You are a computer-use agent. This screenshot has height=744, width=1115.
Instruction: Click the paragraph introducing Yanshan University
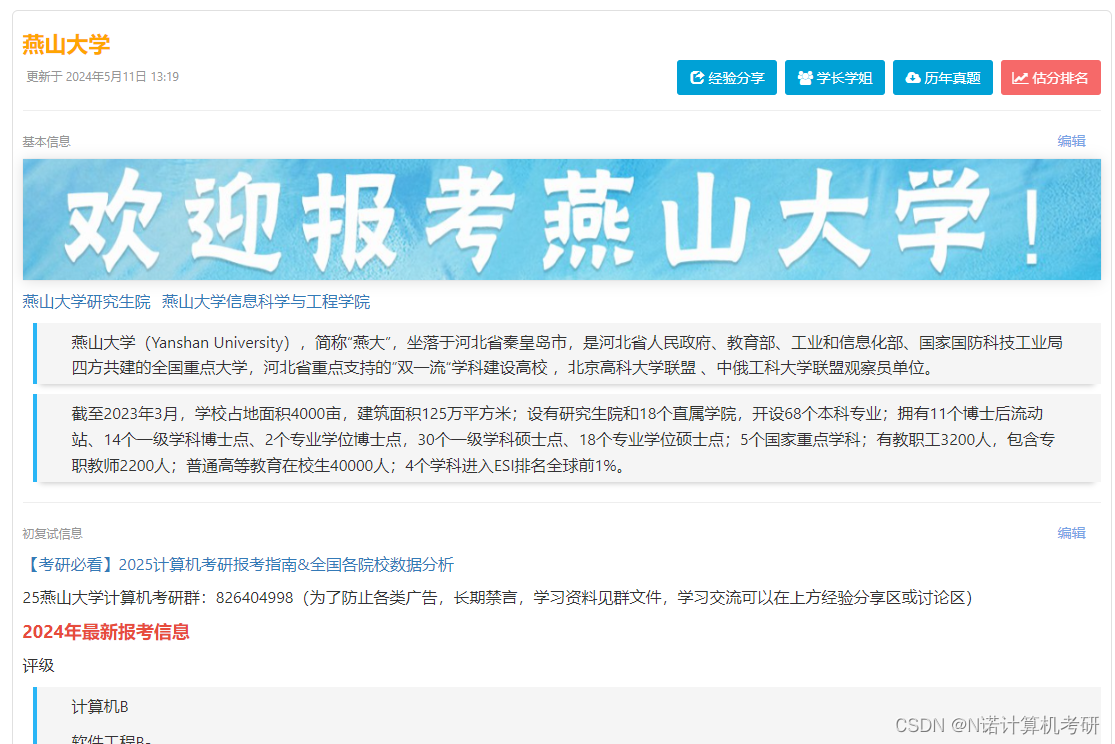[565, 354]
